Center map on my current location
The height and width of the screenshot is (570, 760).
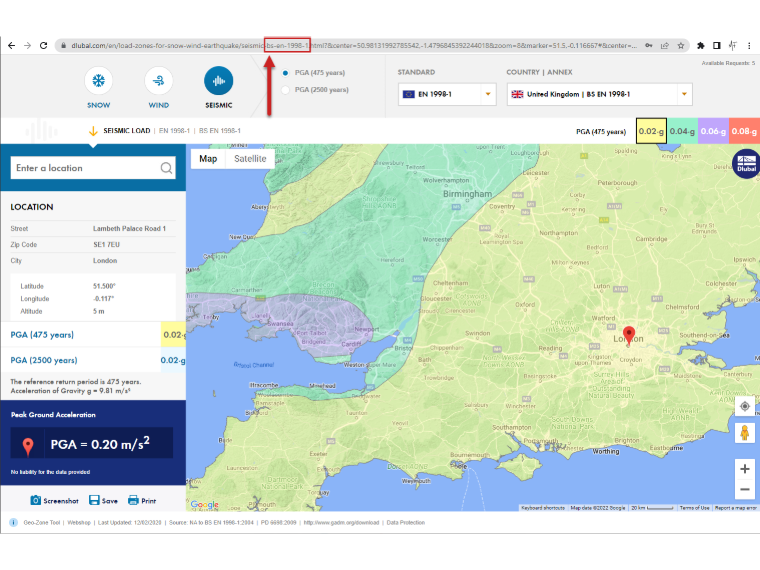coord(745,406)
